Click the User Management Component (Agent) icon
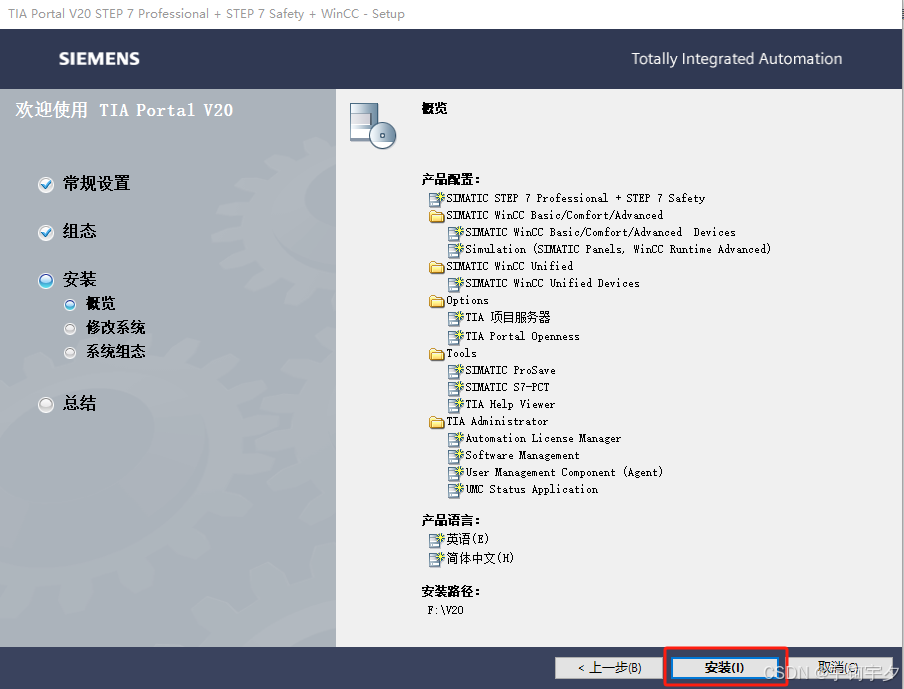 click(x=455, y=473)
